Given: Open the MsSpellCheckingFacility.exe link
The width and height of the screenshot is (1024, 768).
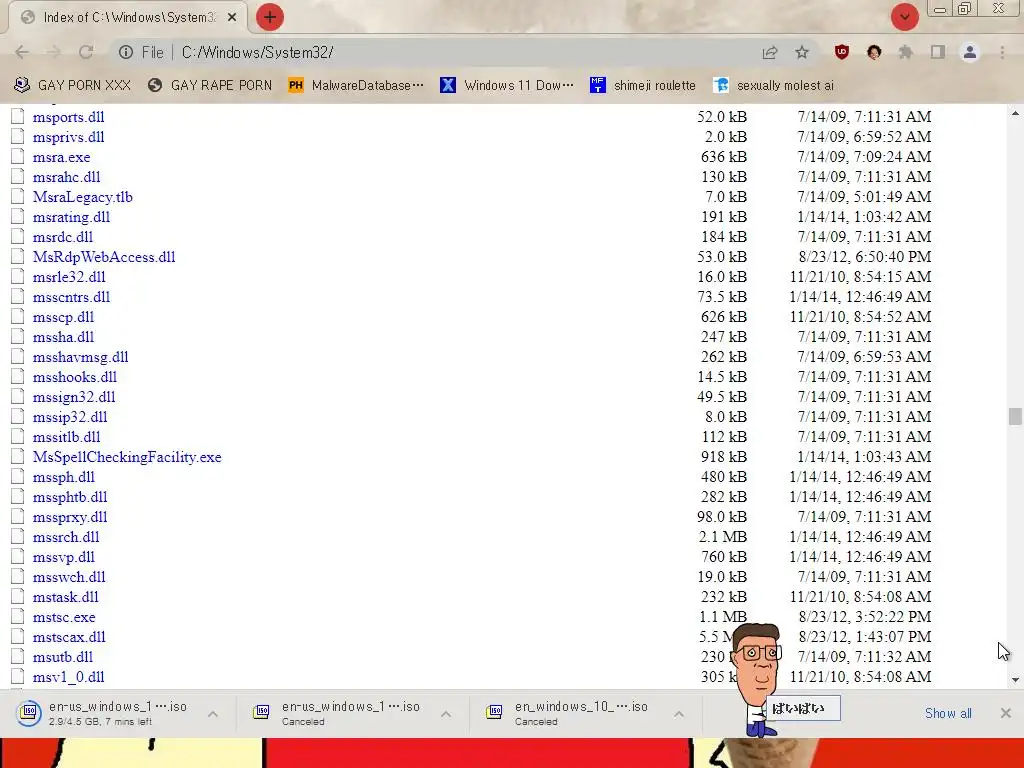Looking at the screenshot, I should point(127,456).
